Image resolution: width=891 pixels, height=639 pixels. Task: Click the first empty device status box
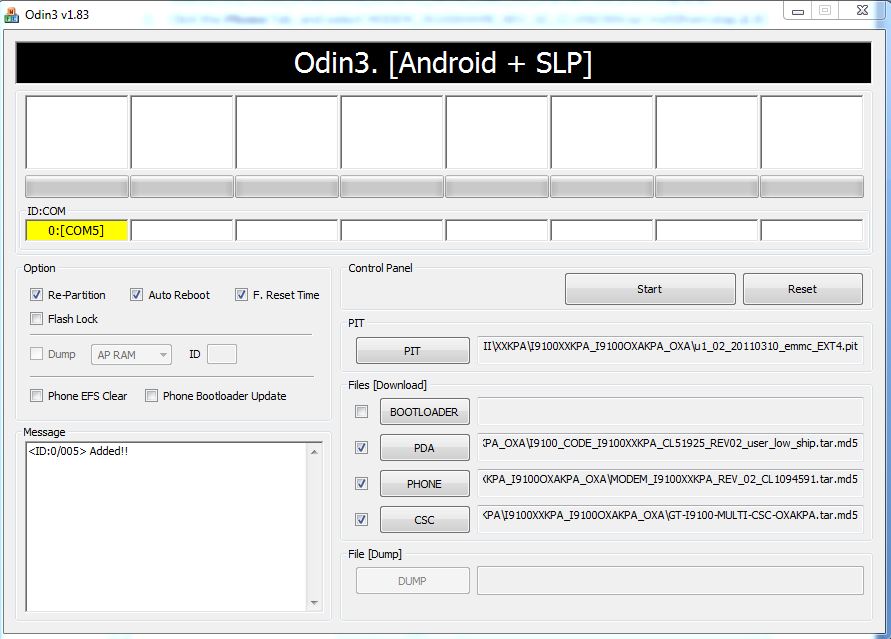[77, 132]
